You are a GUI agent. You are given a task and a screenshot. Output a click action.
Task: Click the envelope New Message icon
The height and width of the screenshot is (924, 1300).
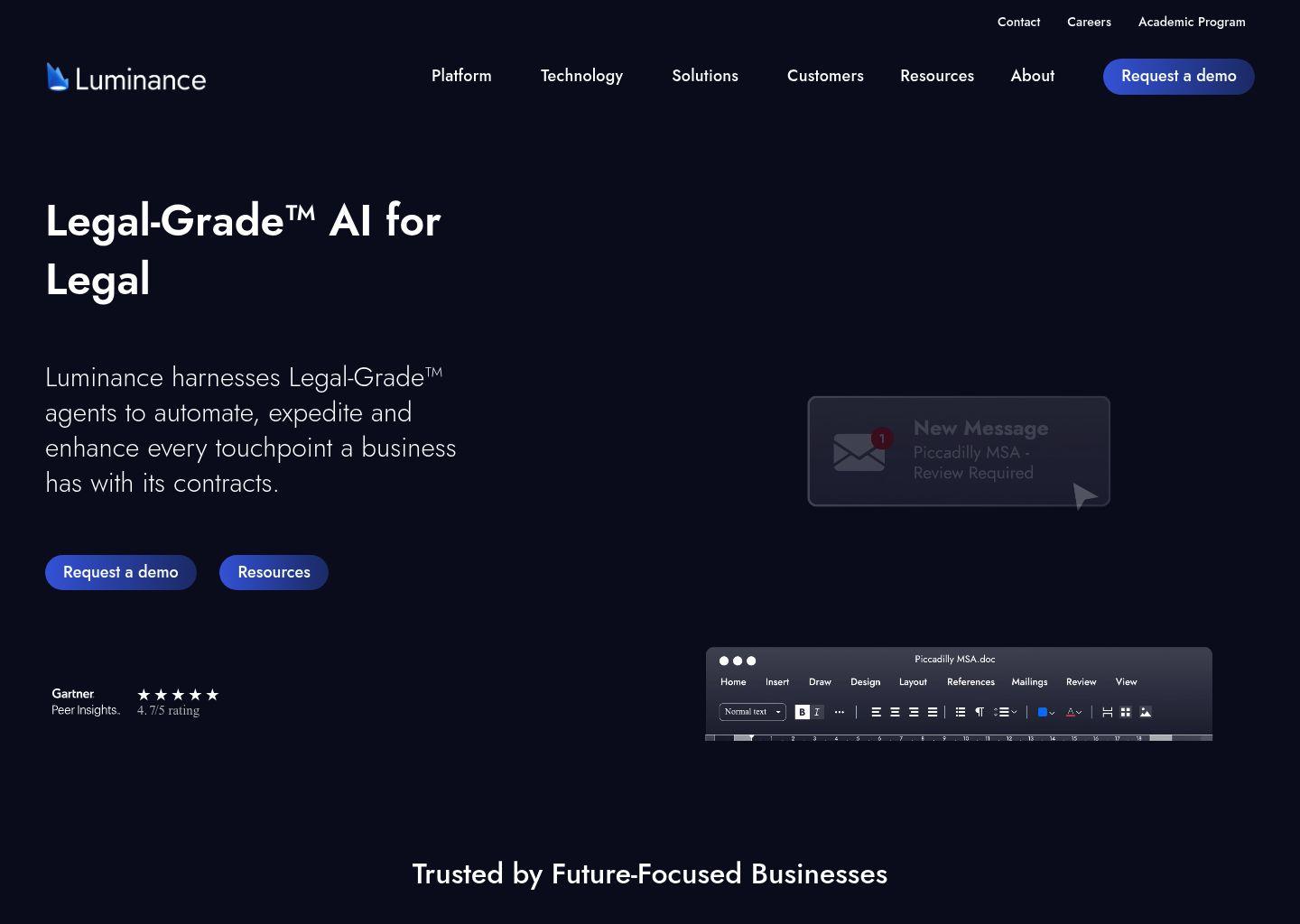tap(859, 451)
